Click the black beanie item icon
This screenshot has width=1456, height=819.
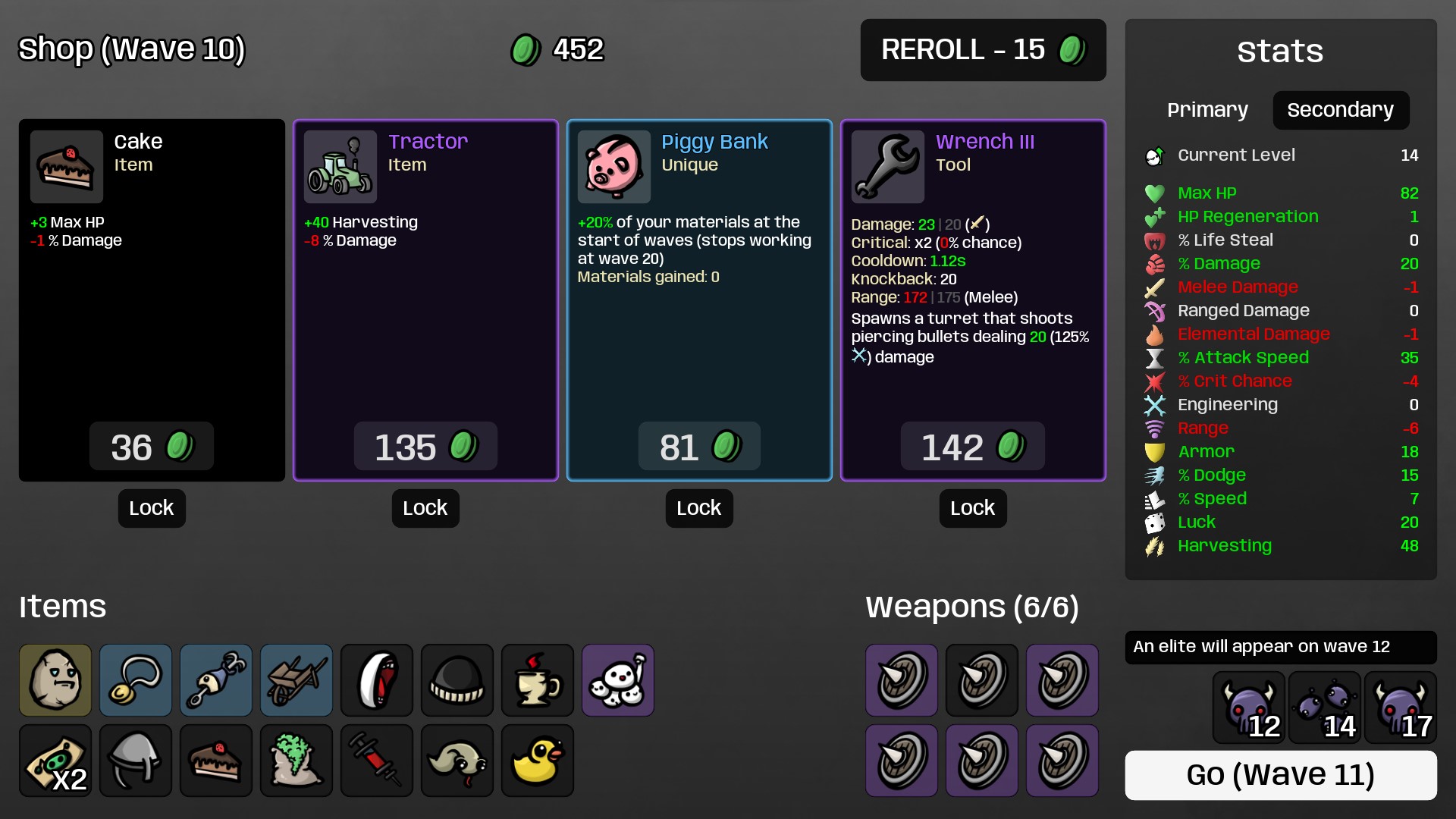(457, 680)
